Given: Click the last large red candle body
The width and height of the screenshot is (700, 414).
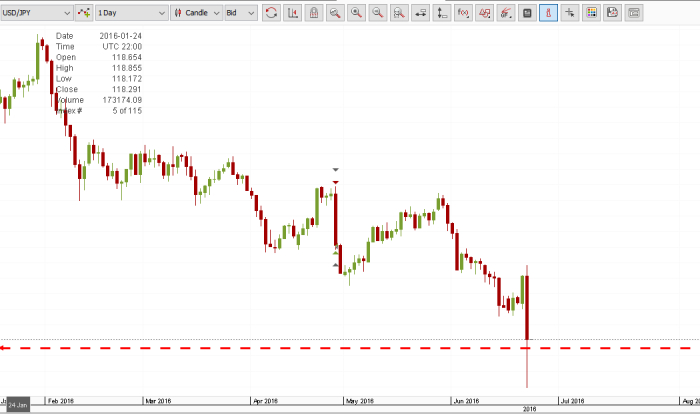Looking at the screenshot, I should pos(527,308).
